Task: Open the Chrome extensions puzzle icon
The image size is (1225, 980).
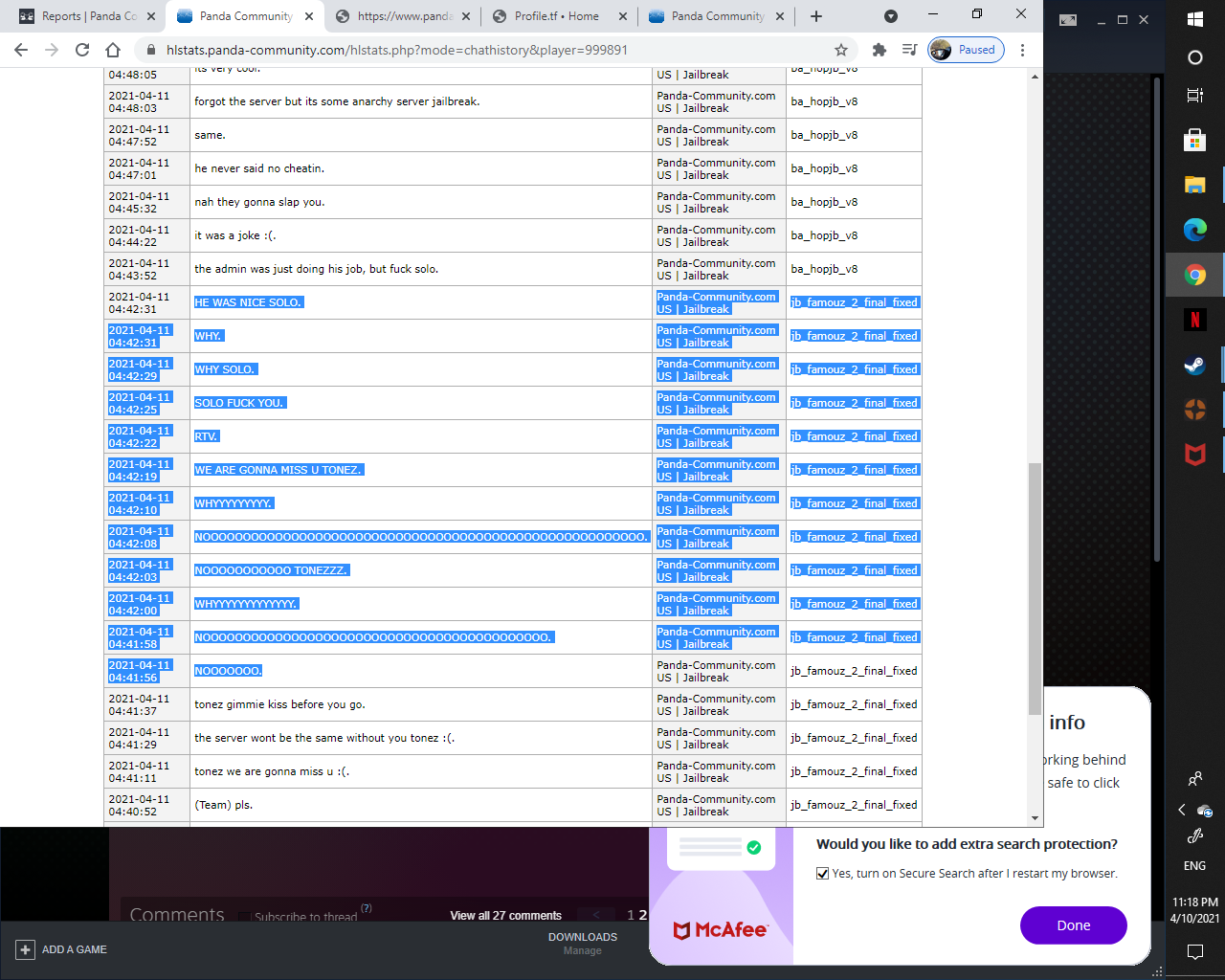Action: point(879,50)
